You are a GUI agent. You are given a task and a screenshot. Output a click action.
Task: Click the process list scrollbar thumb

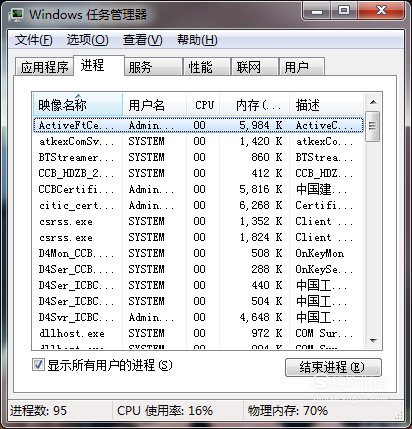[373, 126]
